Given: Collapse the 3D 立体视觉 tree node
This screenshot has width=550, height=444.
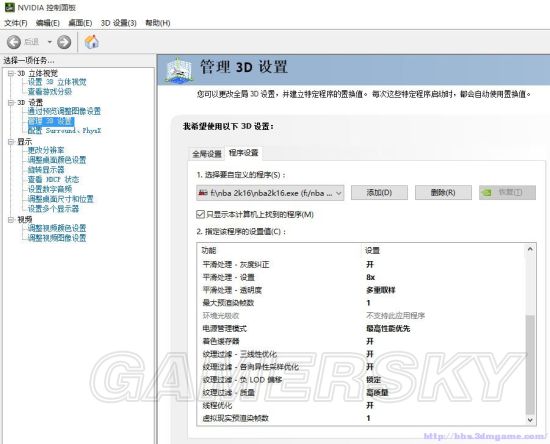Looking at the screenshot, I should coord(11,73).
